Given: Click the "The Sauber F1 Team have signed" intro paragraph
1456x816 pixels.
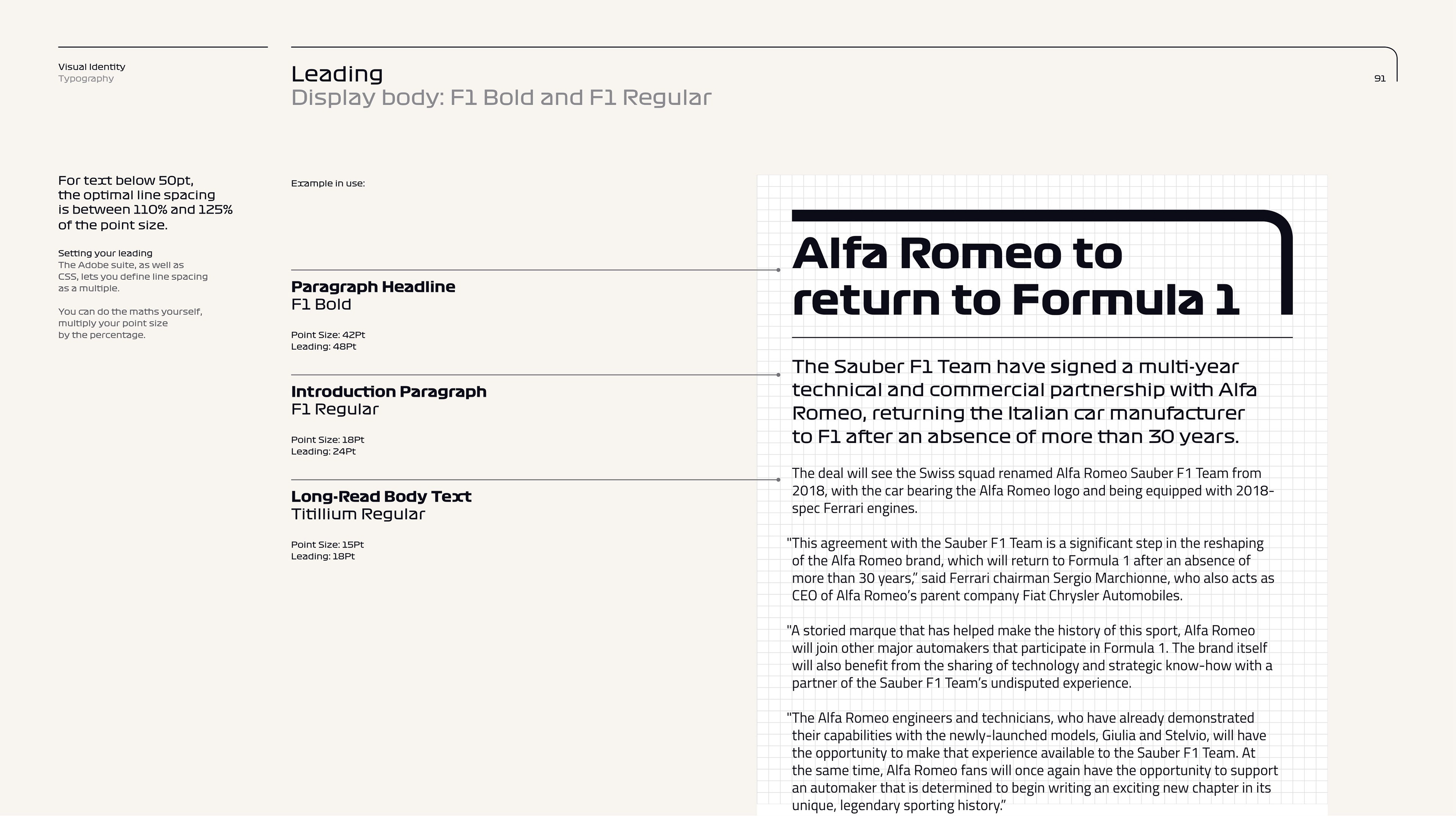Looking at the screenshot, I should pyautogui.click(x=1024, y=401).
